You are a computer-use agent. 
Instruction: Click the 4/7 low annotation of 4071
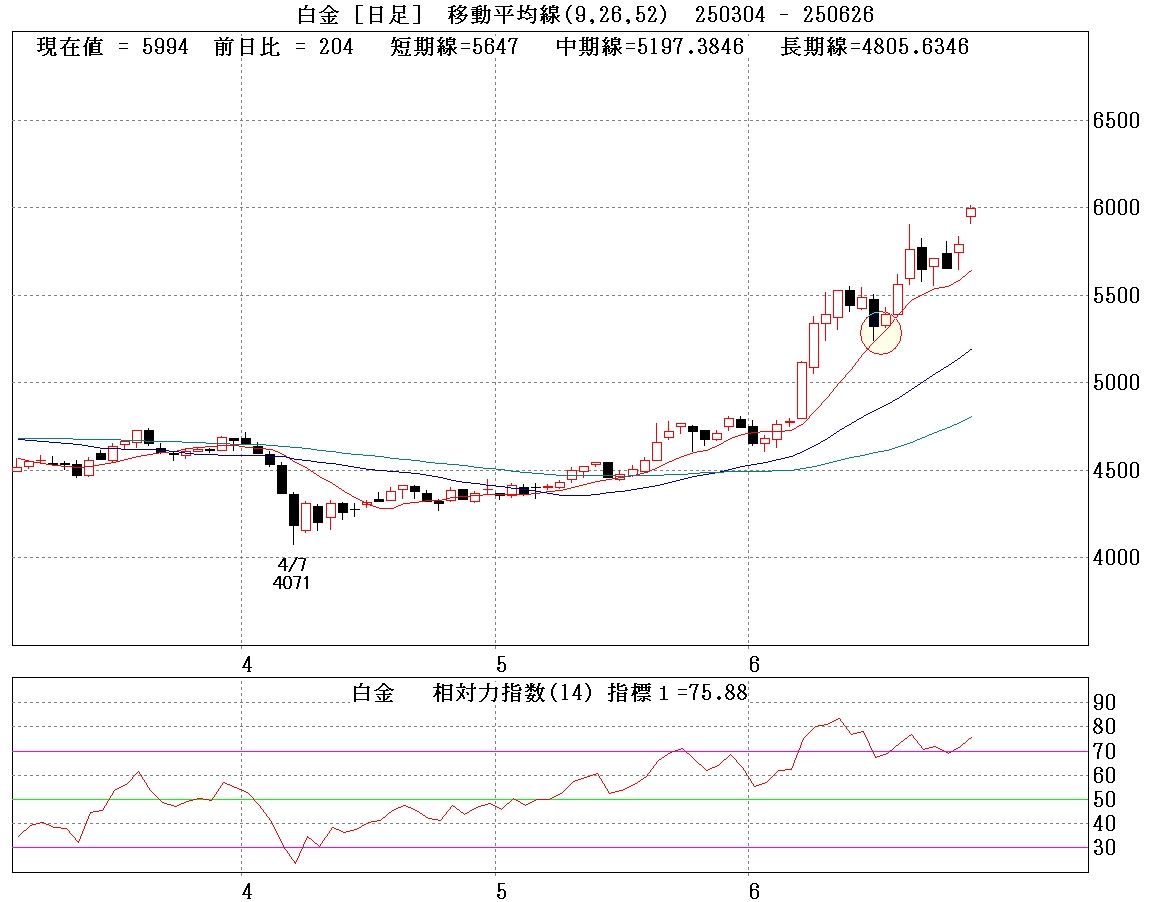pyautogui.click(x=292, y=574)
